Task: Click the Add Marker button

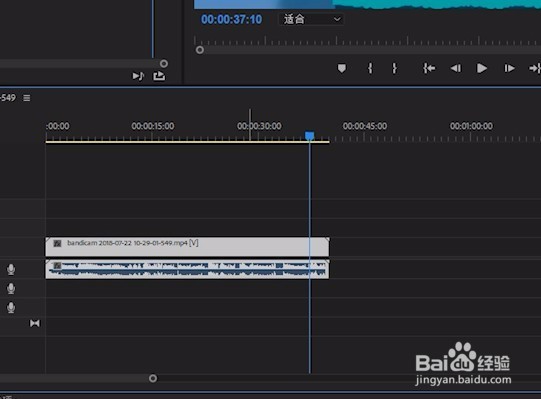Action: (342, 68)
